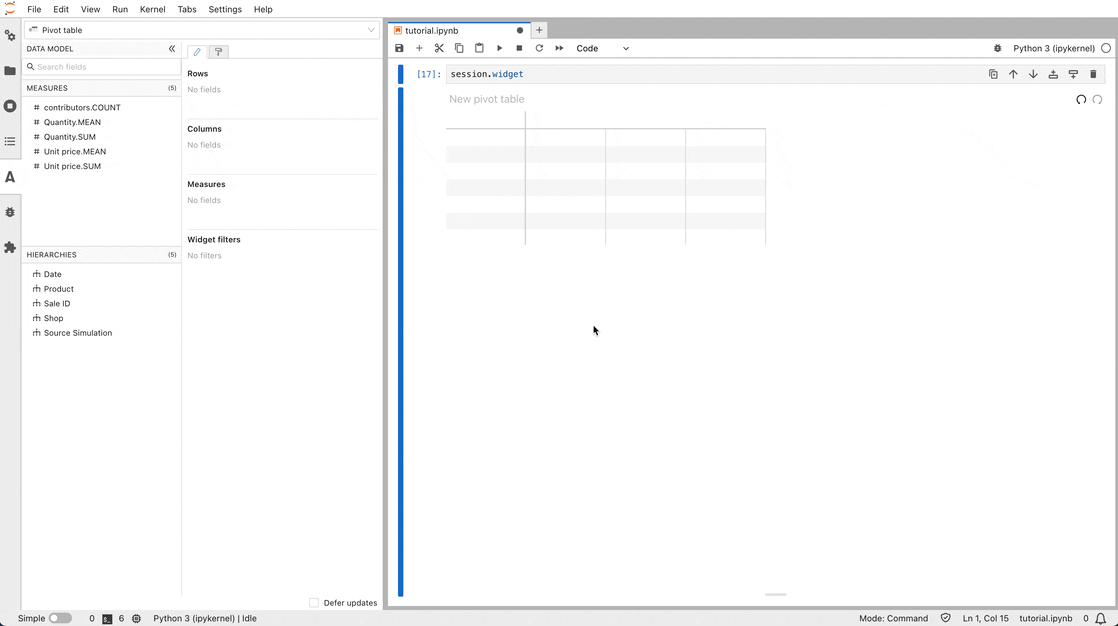This screenshot has height=626, width=1118.
Task: Switch to the filters toggle in the pivot panel
Action: 218,51
